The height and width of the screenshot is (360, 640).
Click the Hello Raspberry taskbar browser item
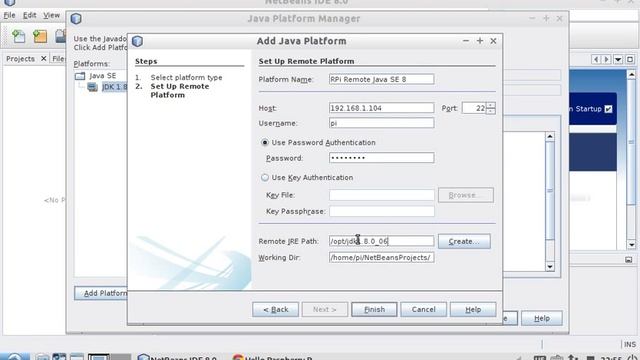(273, 357)
